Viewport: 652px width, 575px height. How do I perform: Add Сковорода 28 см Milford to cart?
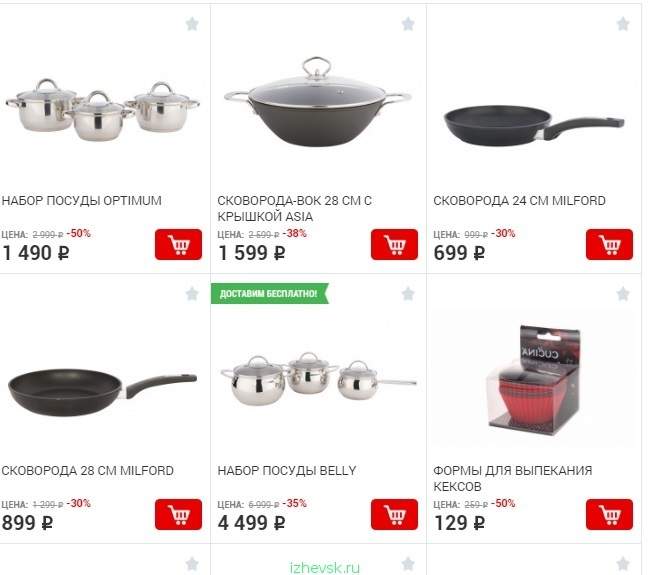[x=178, y=515]
